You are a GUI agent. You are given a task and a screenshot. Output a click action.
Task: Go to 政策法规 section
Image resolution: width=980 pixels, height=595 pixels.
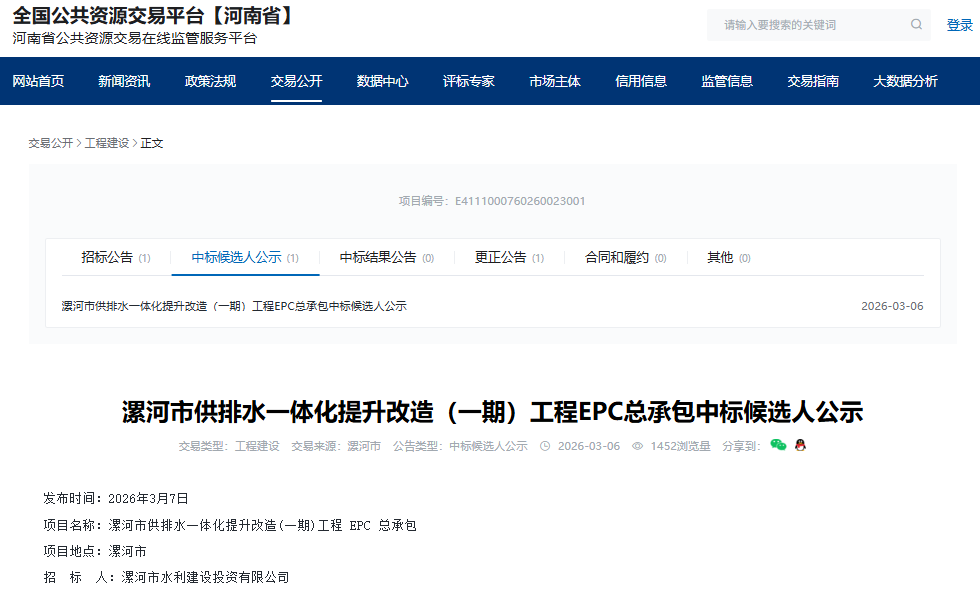210,81
